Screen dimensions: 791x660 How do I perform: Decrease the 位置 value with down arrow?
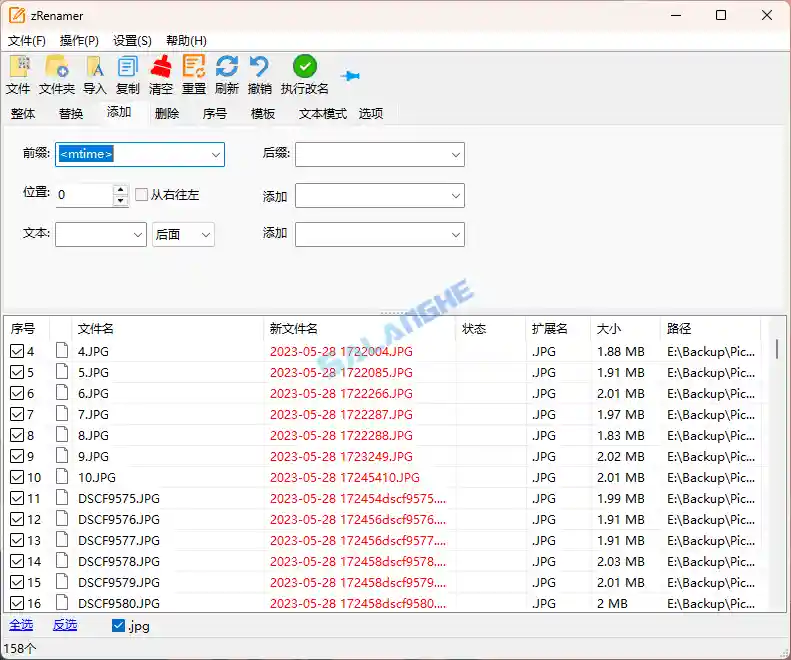[x=121, y=201]
